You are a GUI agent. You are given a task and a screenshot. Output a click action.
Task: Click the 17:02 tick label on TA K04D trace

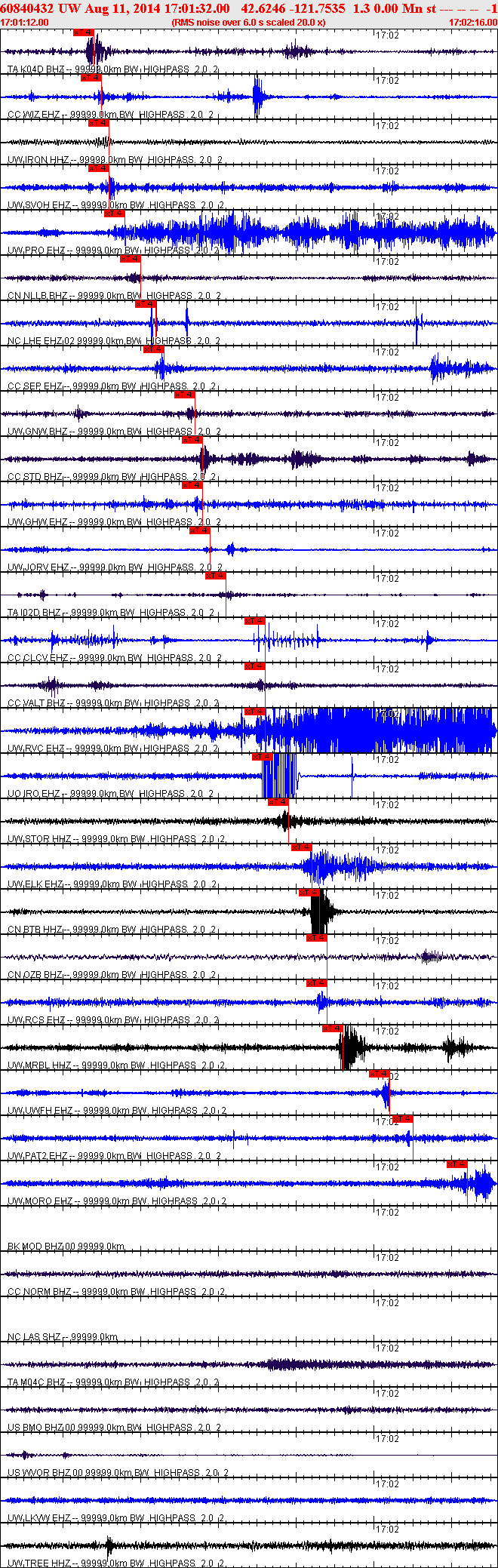(388, 35)
